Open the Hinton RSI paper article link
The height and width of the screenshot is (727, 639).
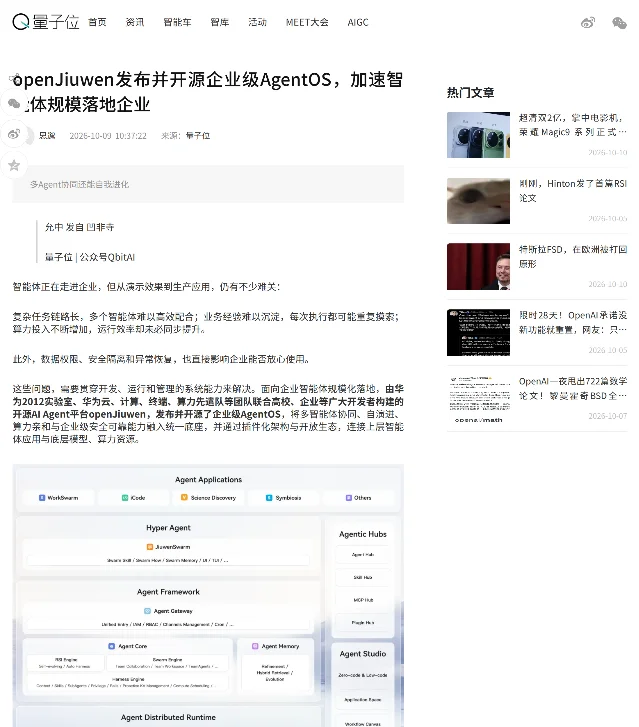tap(573, 191)
